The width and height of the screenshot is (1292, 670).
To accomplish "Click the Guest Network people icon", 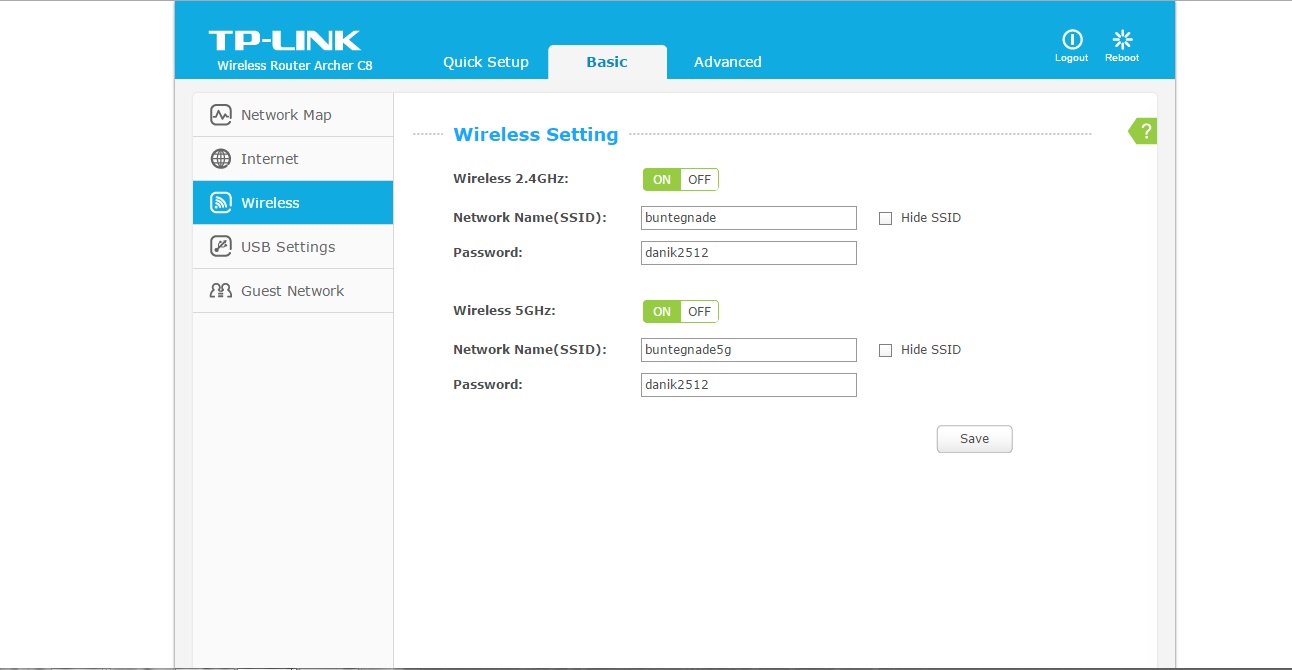I will pos(221,291).
